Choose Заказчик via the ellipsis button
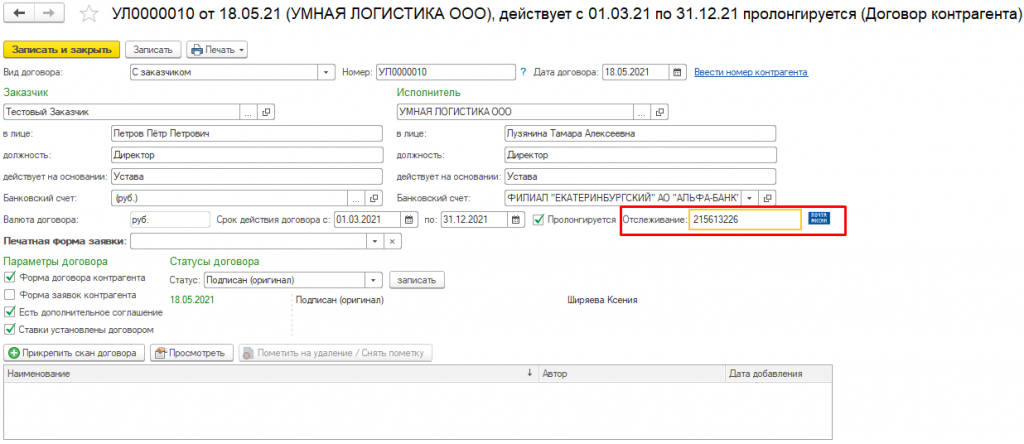 [249, 112]
